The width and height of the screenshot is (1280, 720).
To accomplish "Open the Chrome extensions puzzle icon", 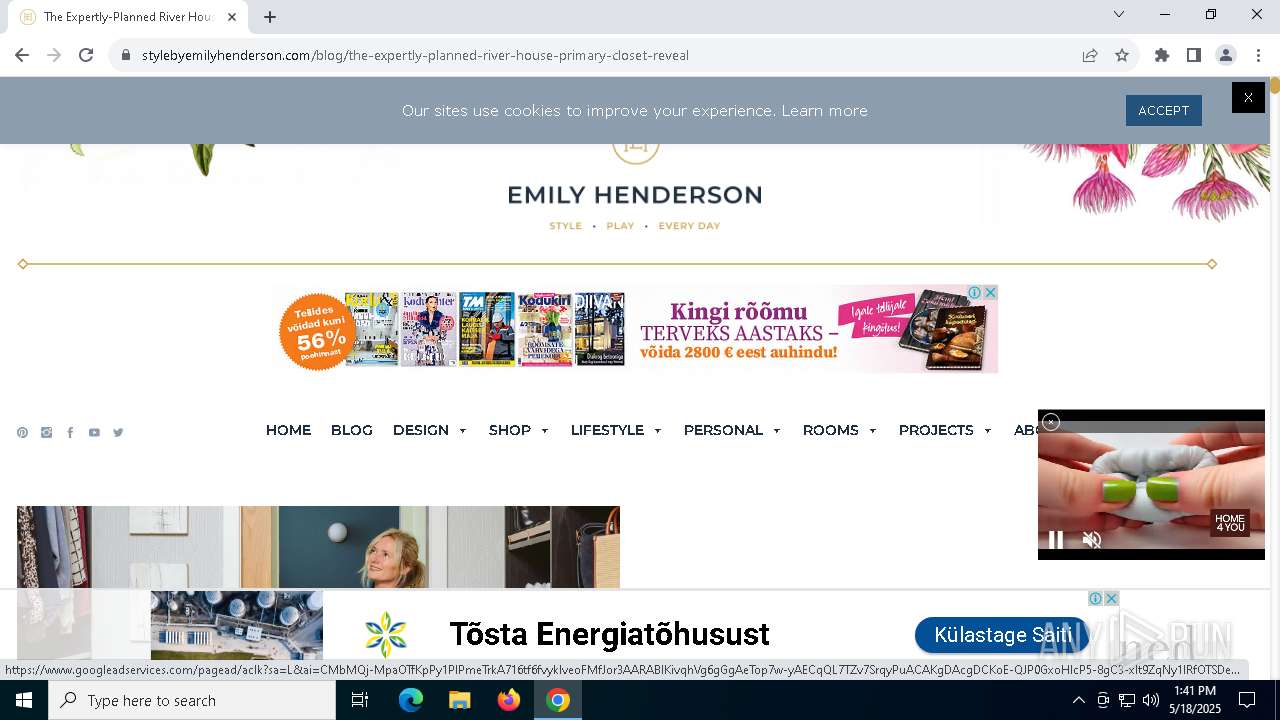I will pyautogui.click(x=1162, y=55).
